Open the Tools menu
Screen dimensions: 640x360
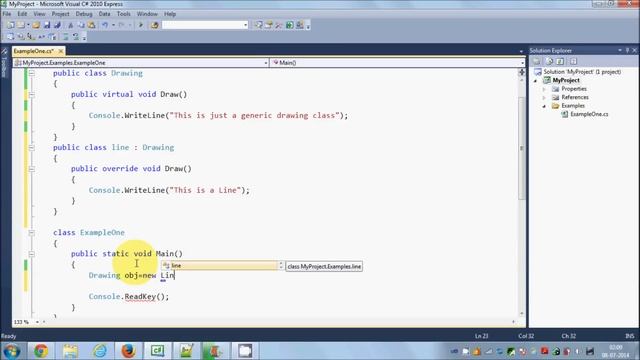[124, 14]
